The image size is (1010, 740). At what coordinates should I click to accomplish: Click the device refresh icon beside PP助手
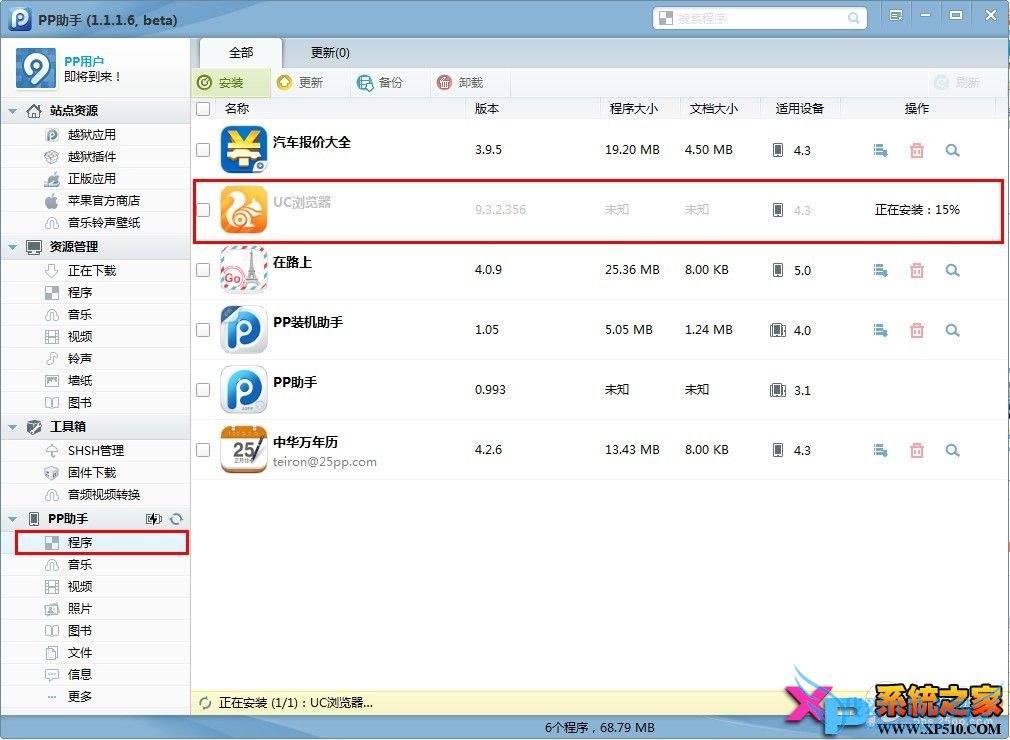tap(176, 518)
